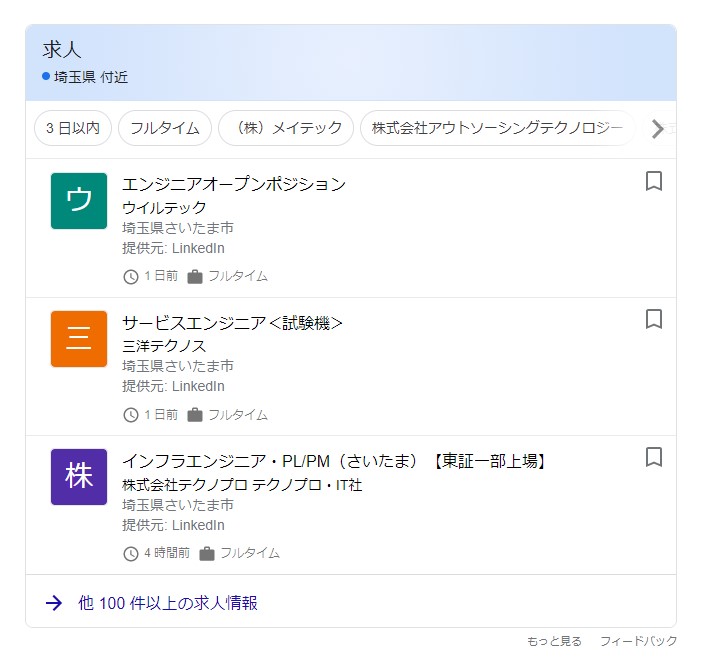This screenshot has height=668, width=712.
Task: Click clock icon in 三洋テクノス job row
Action: (131, 415)
